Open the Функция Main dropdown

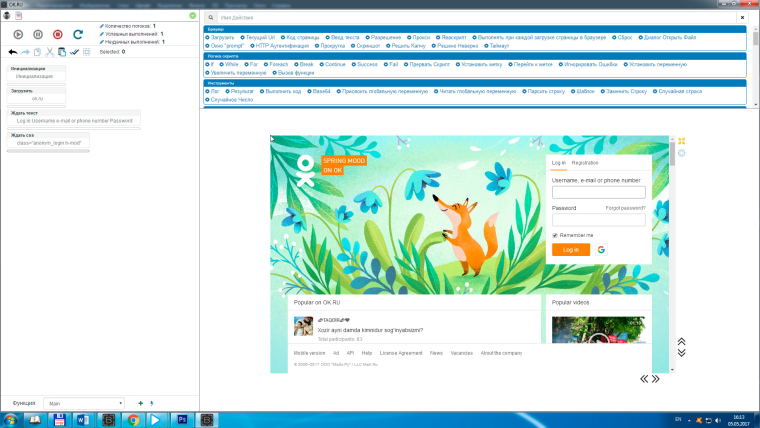tap(84, 403)
